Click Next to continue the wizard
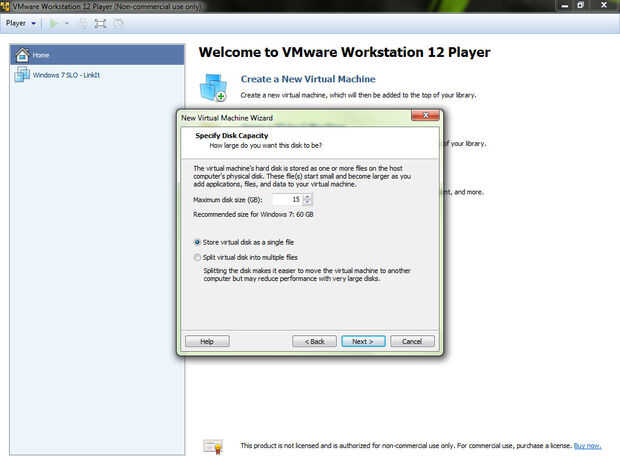The image size is (620, 465). [363, 341]
